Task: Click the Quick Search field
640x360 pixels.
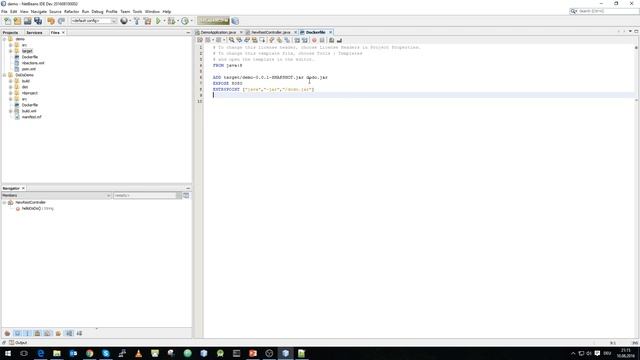Action: pyautogui.click(x=604, y=11)
